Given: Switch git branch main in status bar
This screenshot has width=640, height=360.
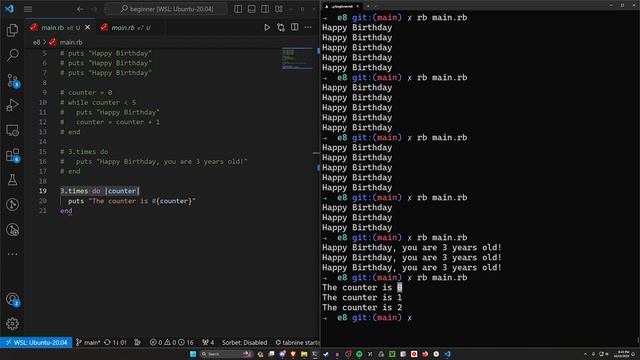Looking at the screenshot, I should click(88, 342).
